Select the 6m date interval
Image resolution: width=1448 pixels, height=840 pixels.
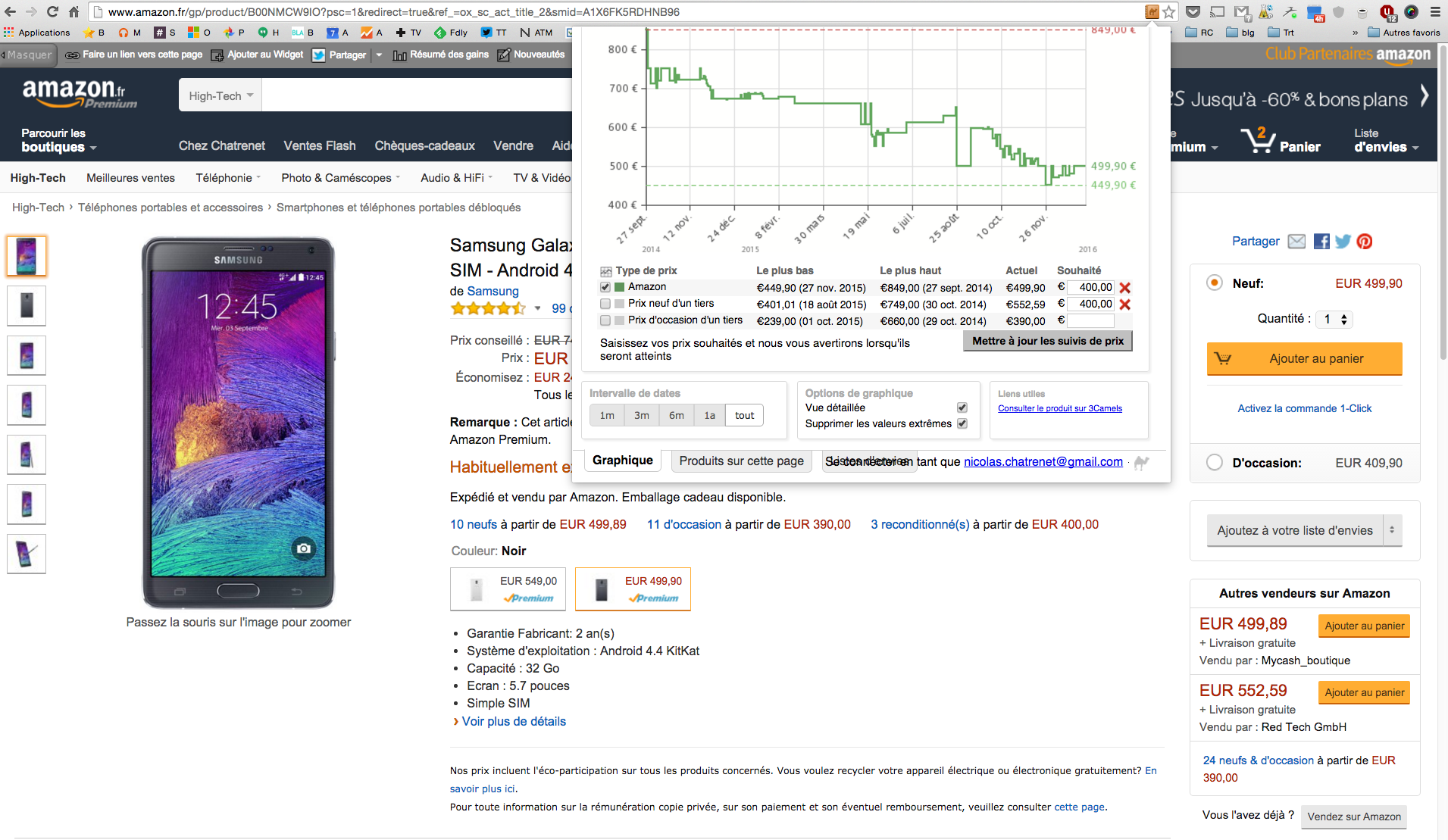tap(676, 415)
